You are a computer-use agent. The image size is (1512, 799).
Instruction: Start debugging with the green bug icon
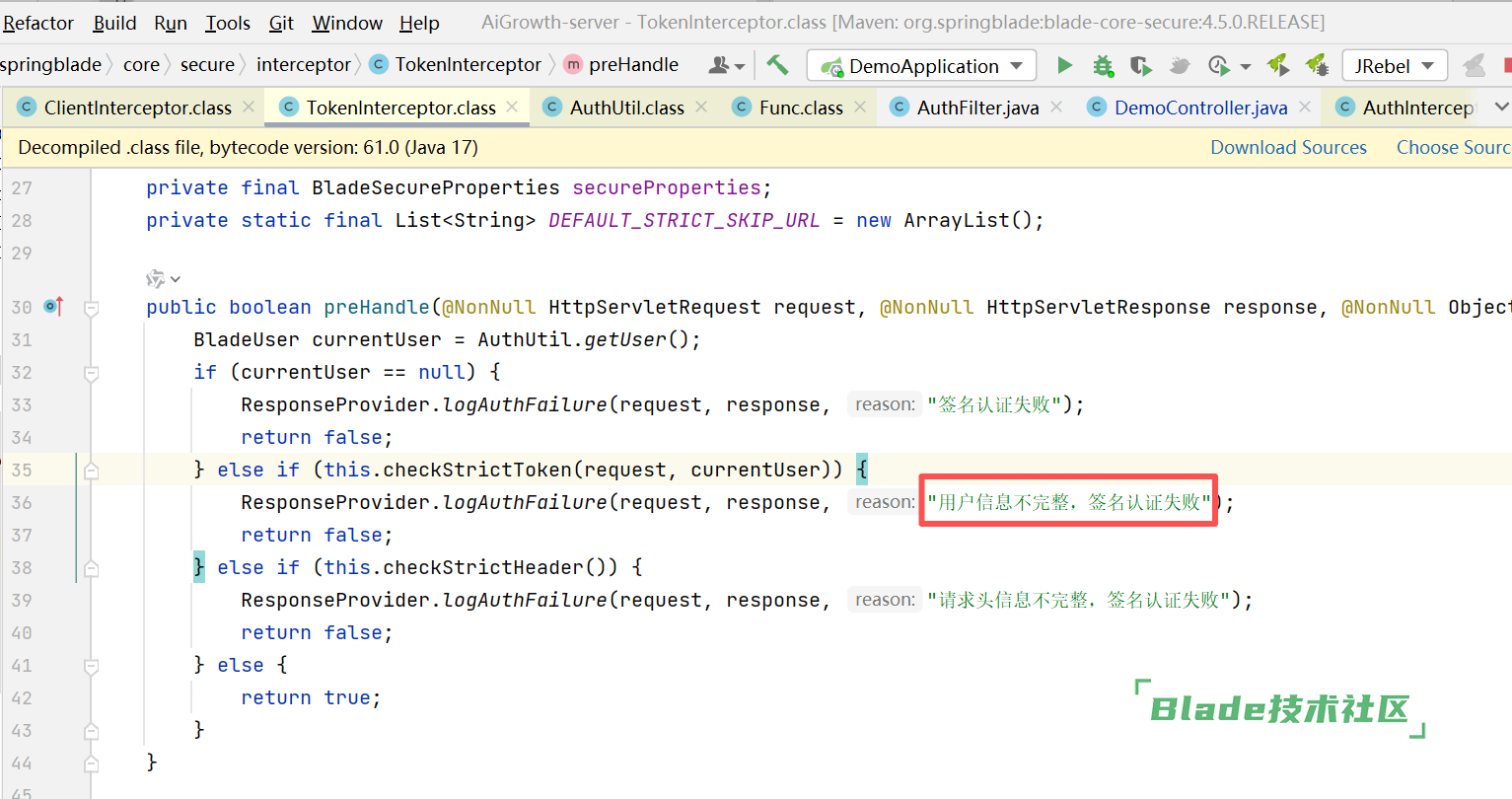click(x=1103, y=65)
